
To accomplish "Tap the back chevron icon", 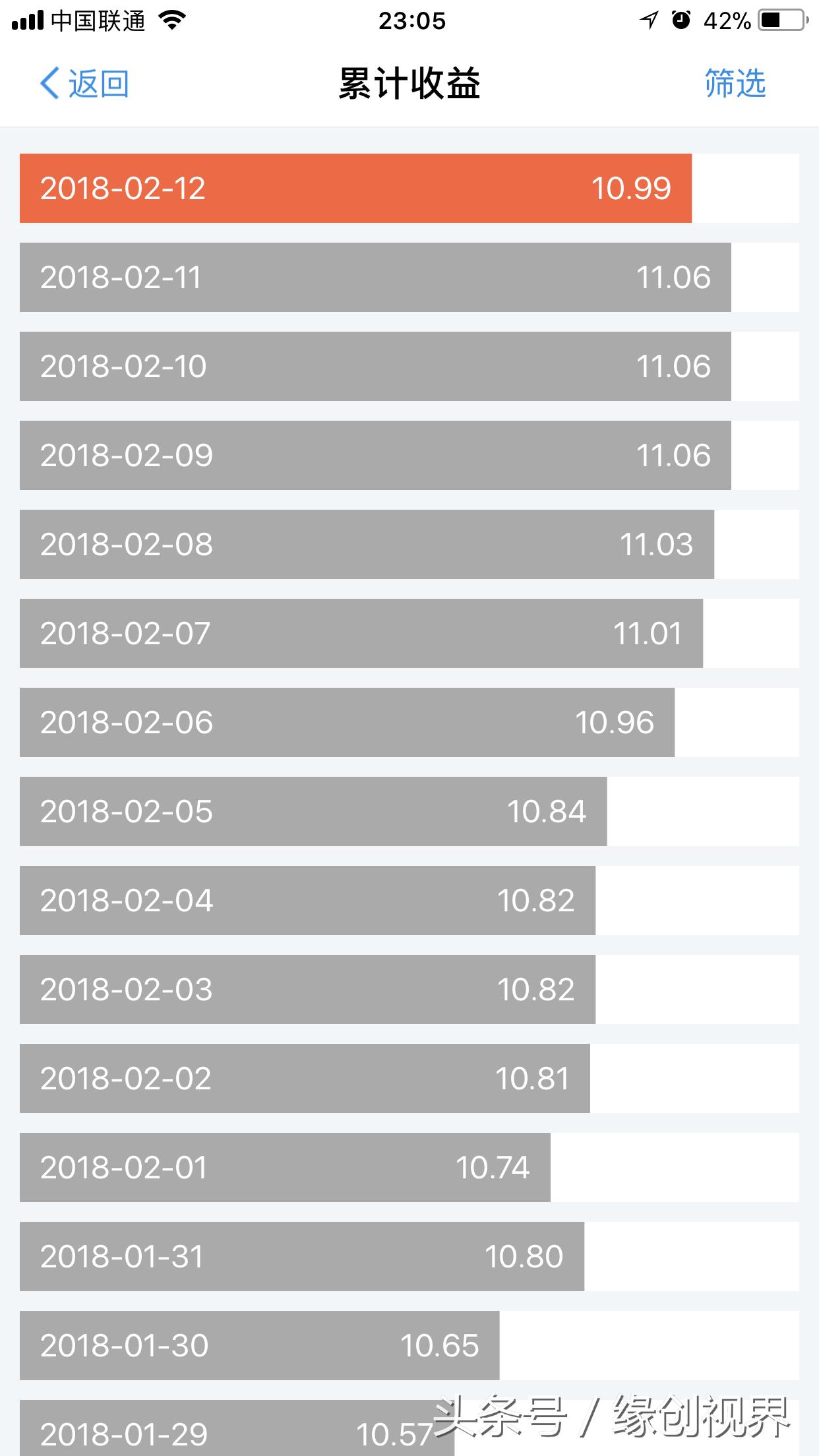I will pyautogui.click(x=49, y=82).
